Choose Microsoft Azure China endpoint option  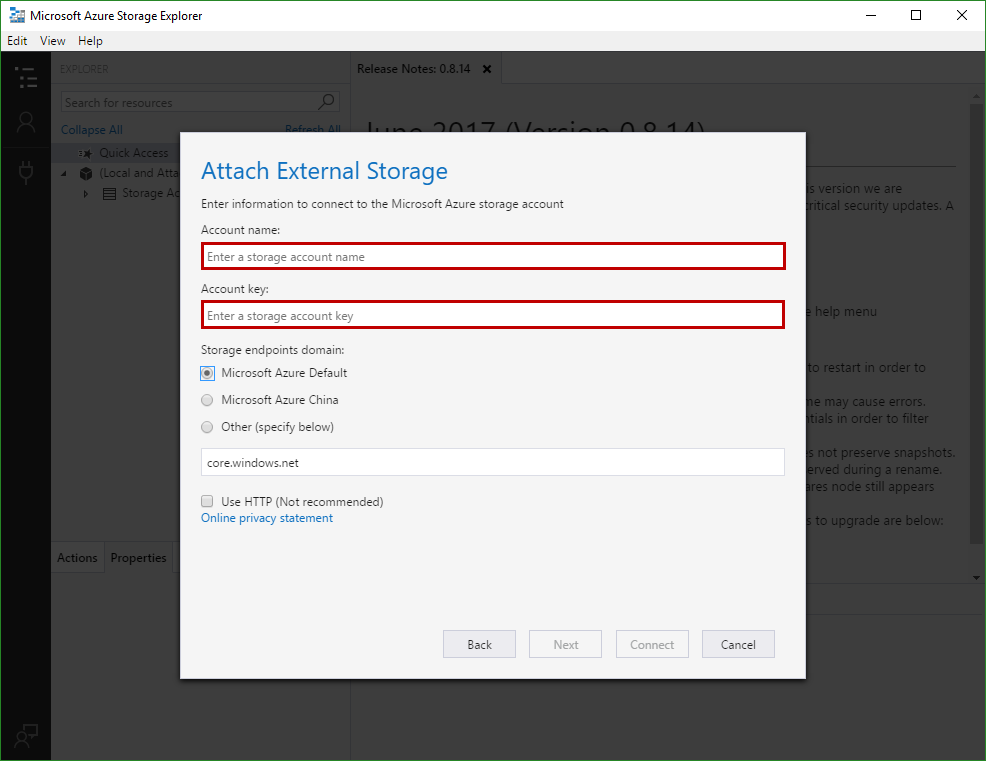(x=207, y=400)
